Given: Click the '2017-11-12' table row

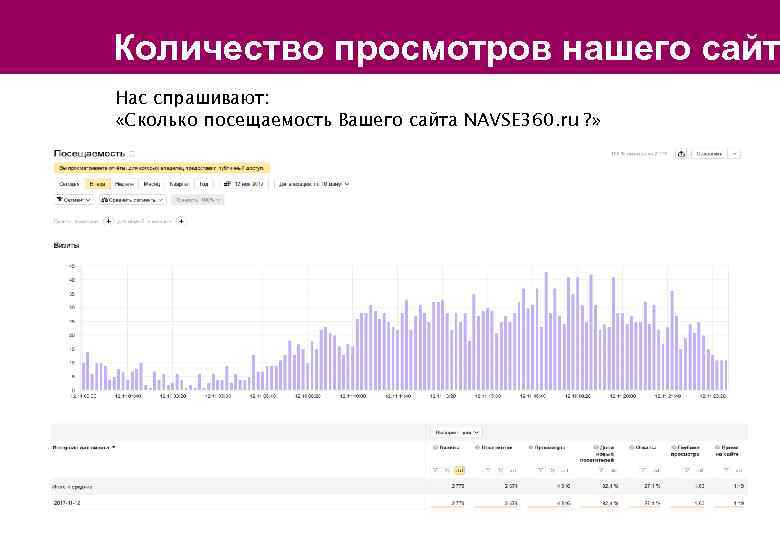Looking at the screenshot, I should [399, 503].
